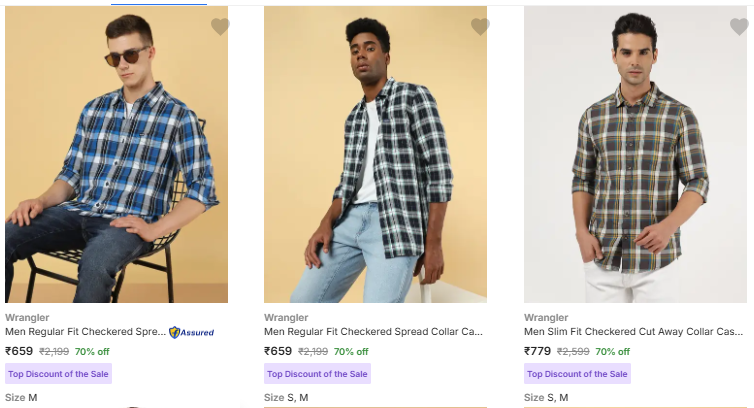Toggle wishlist heart on the slim fit shirt
Screen dimensions: 754x408
click(x=739, y=27)
